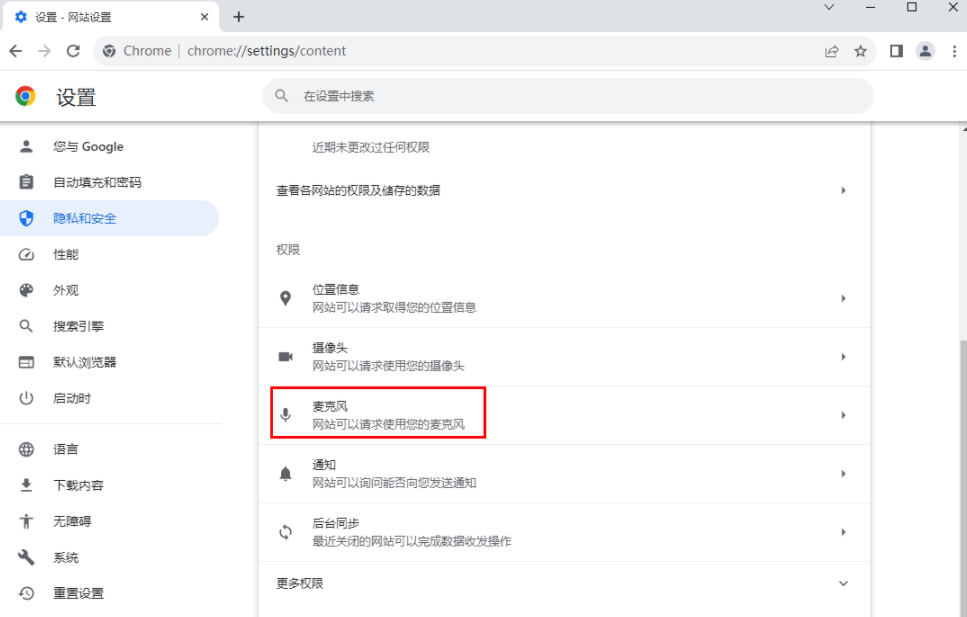Open the 位置信息 permission row
Viewport: 967px width, 617px height.
click(x=564, y=298)
